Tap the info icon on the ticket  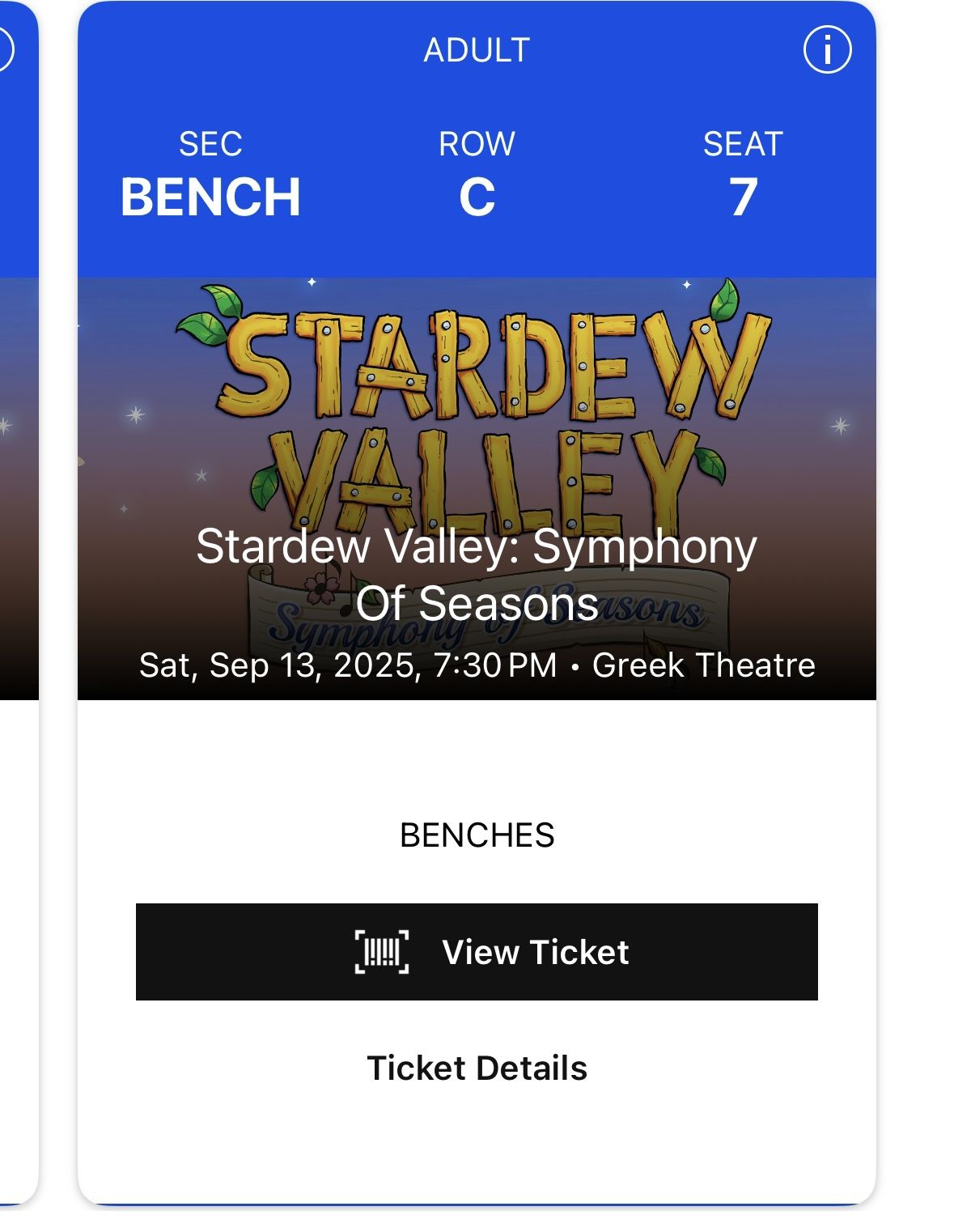[x=827, y=50]
